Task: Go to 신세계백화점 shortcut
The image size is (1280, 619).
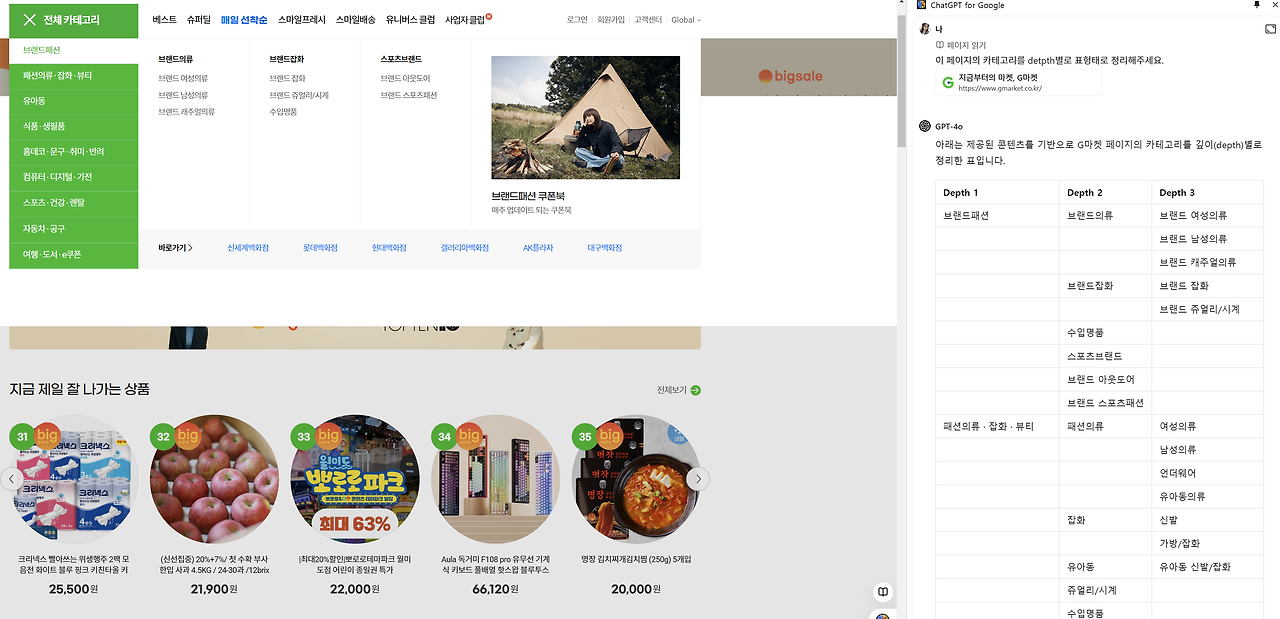Action: click(248, 248)
